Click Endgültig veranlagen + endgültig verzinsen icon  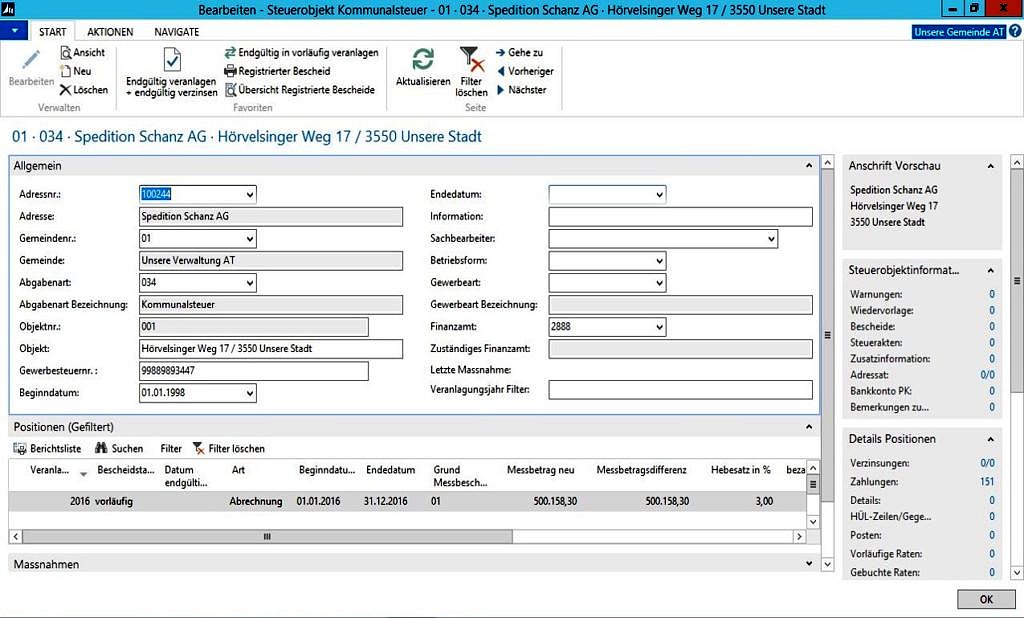pos(171,62)
